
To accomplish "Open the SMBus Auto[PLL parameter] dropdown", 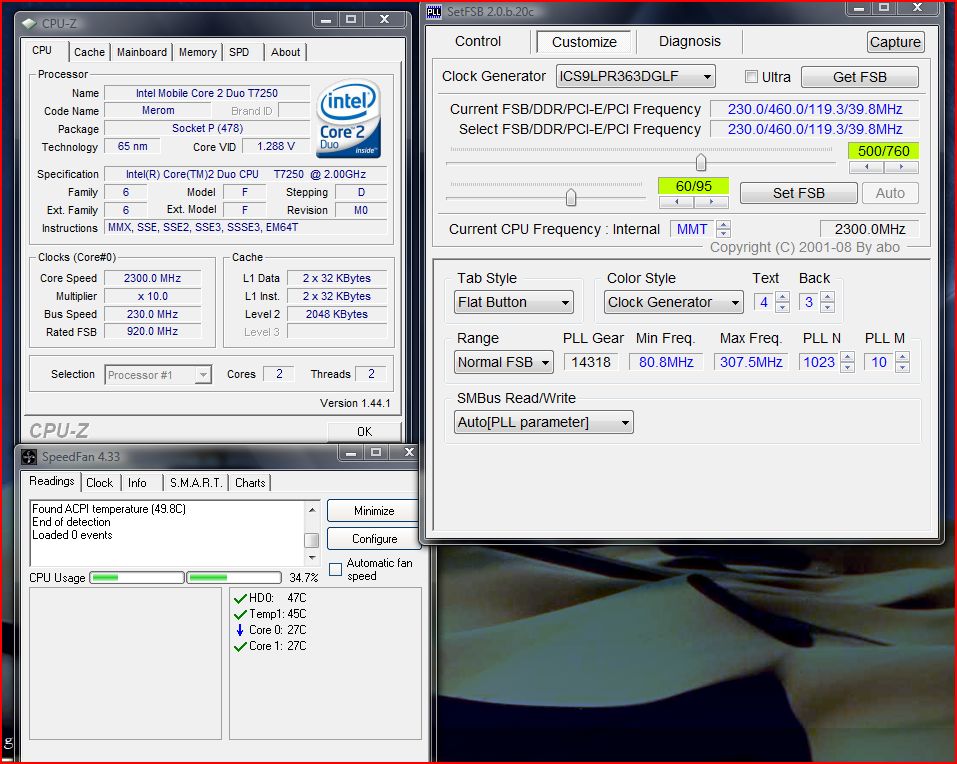I will click(x=543, y=422).
